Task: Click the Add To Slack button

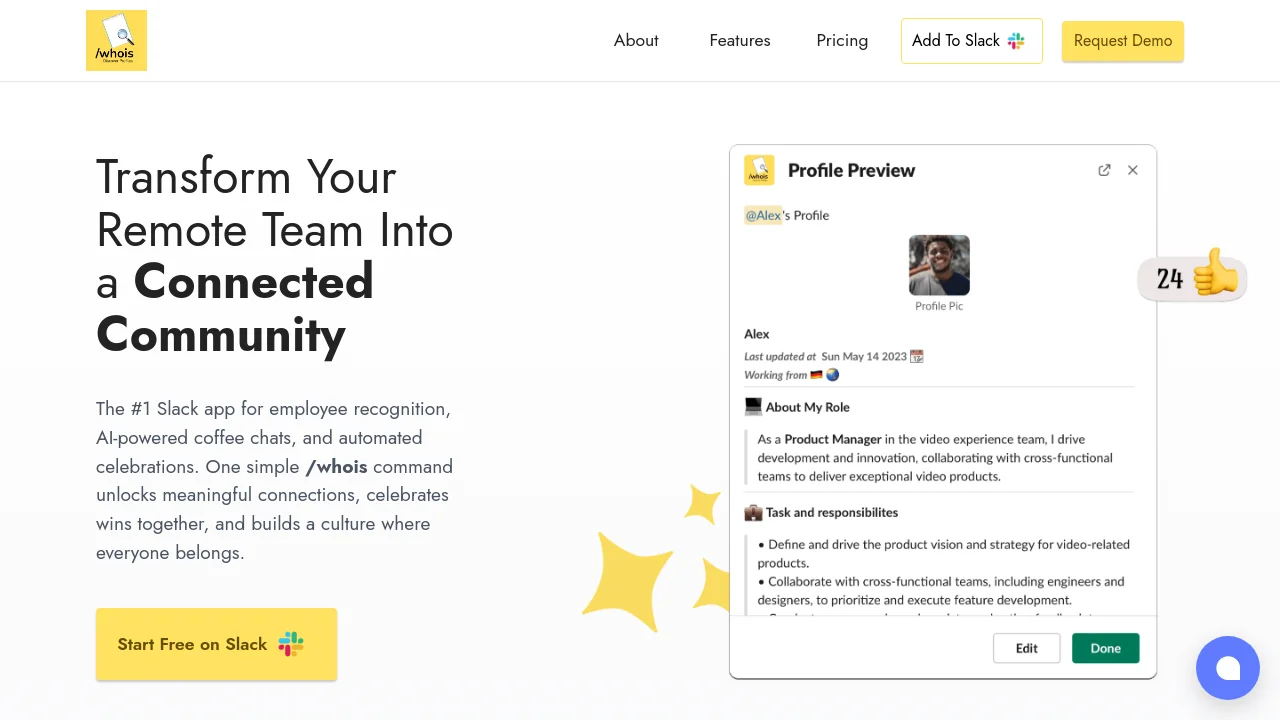Action: click(972, 41)
